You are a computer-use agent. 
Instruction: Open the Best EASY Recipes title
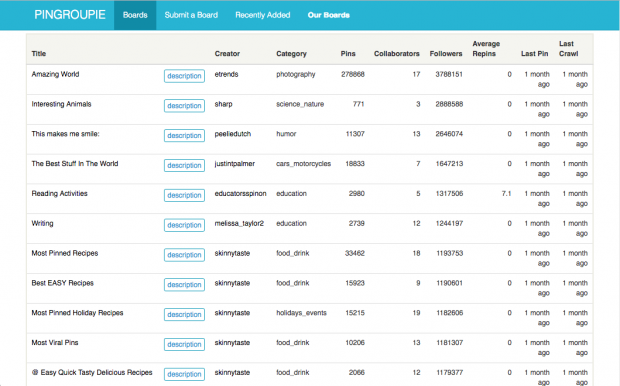[62, 283]
